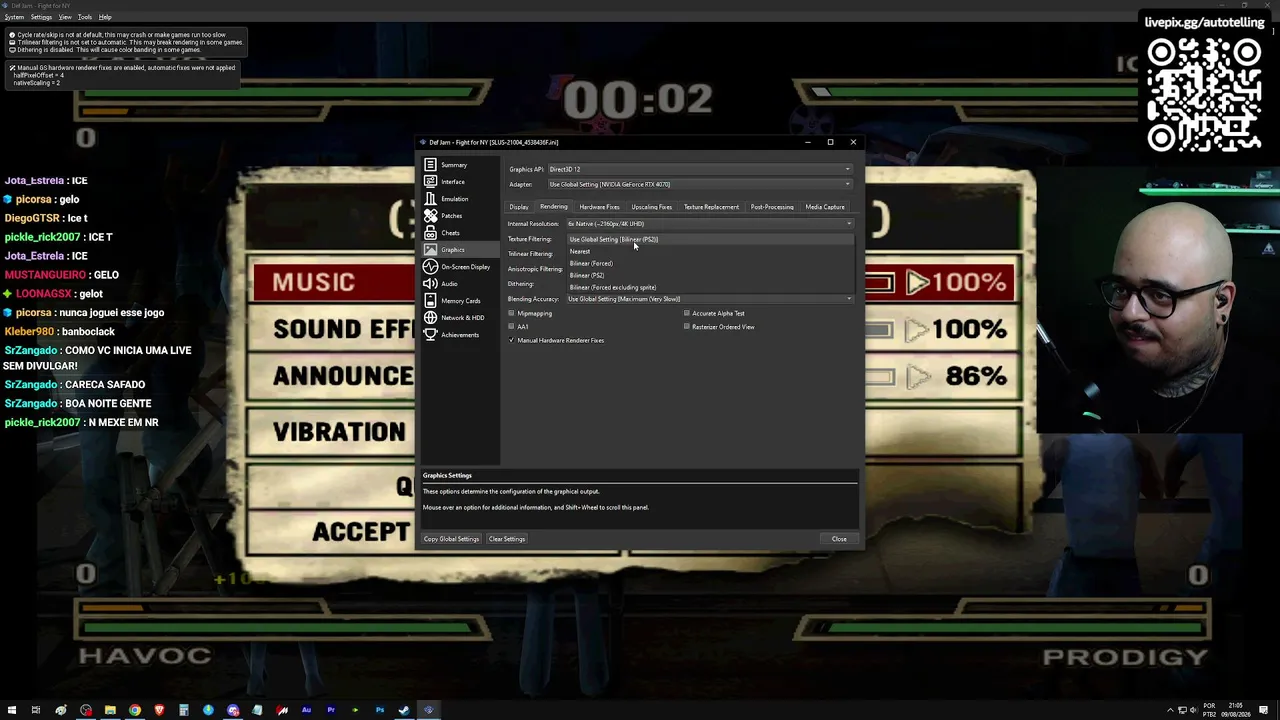This screenshot has width=1280, height=720.
Task: Click the Close button in settings dialog
Action: pos(839,539)
